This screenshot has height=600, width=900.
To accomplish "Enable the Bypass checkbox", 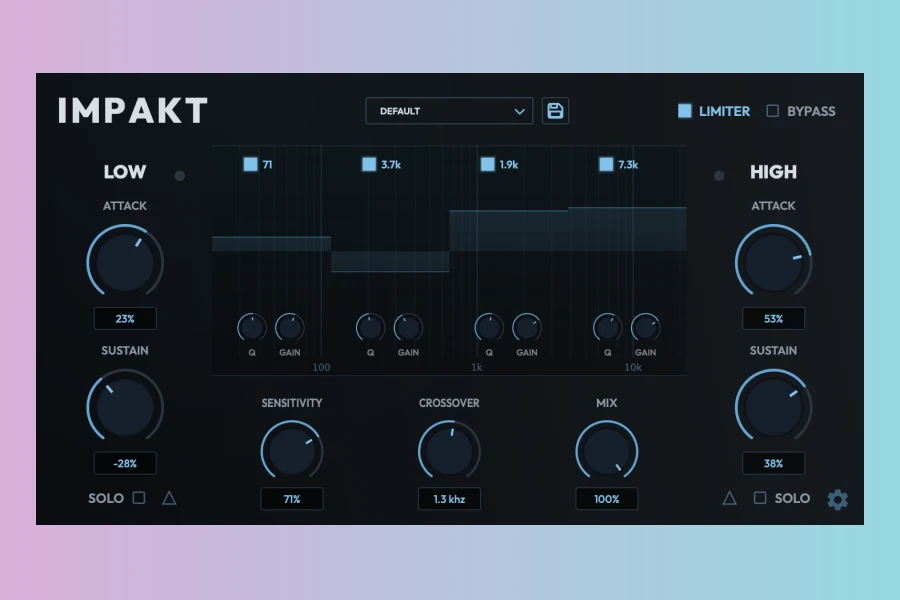I will (x=773, y=111).
